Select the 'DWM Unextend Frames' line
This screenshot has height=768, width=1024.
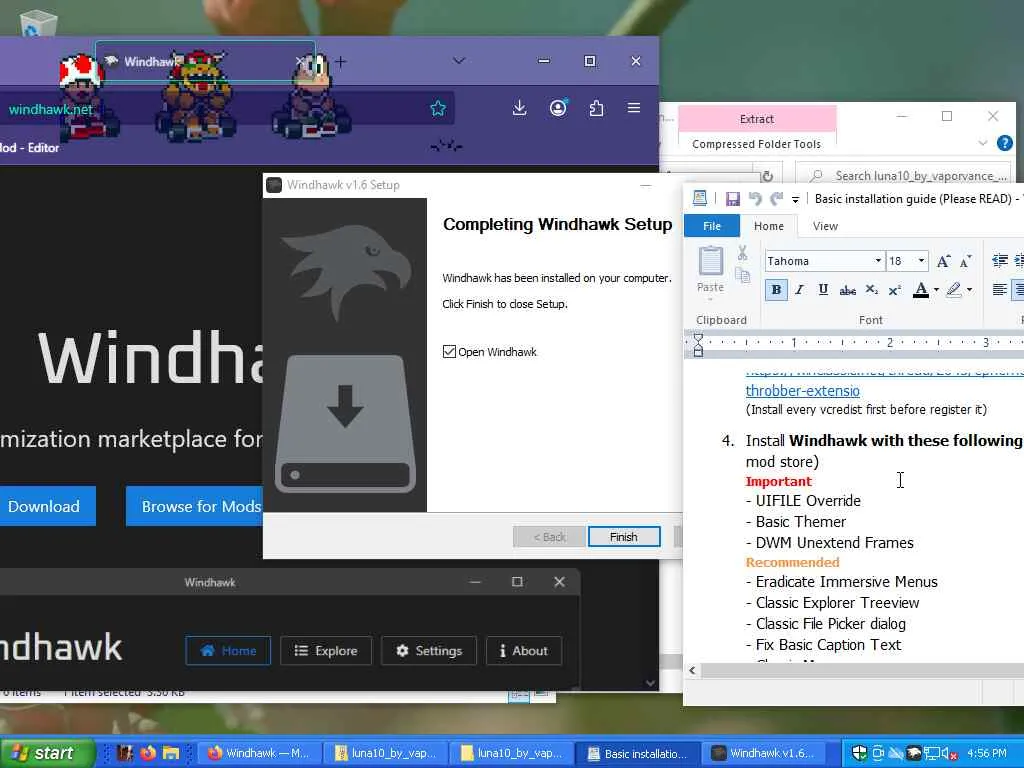click(x=834, y=543)
